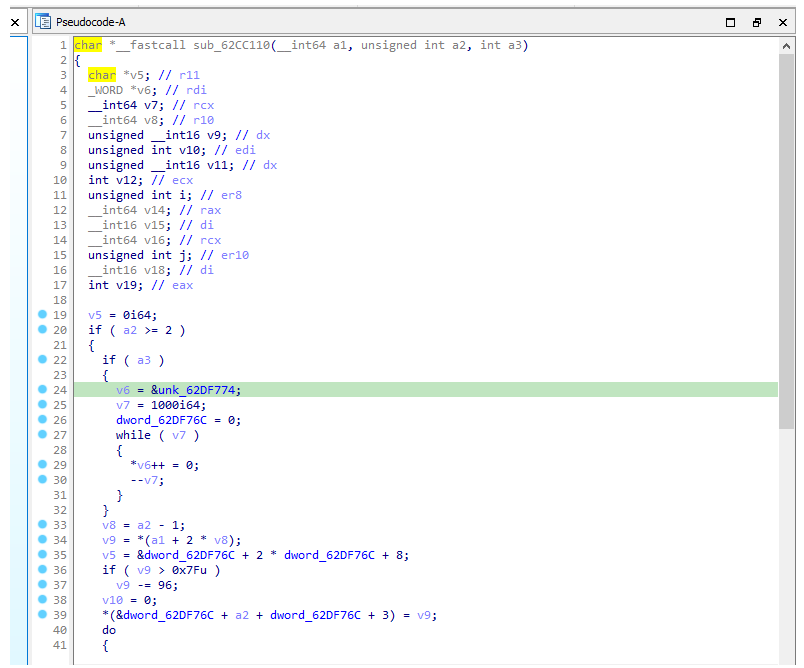
Task: Select highlighted char return type on line 1
Action: coord(88,45)
